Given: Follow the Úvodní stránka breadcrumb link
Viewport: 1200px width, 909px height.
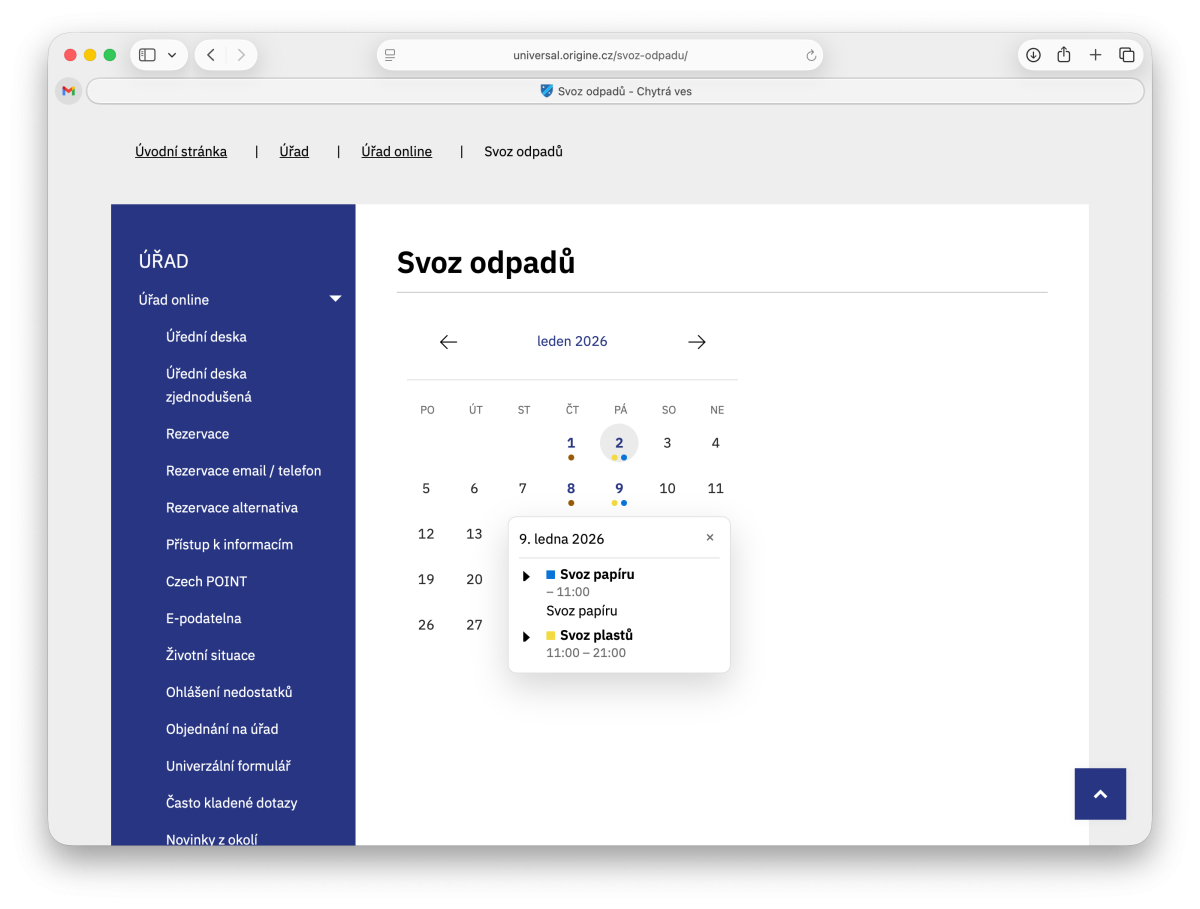Looking at the screenshot, I should point(180,151).
